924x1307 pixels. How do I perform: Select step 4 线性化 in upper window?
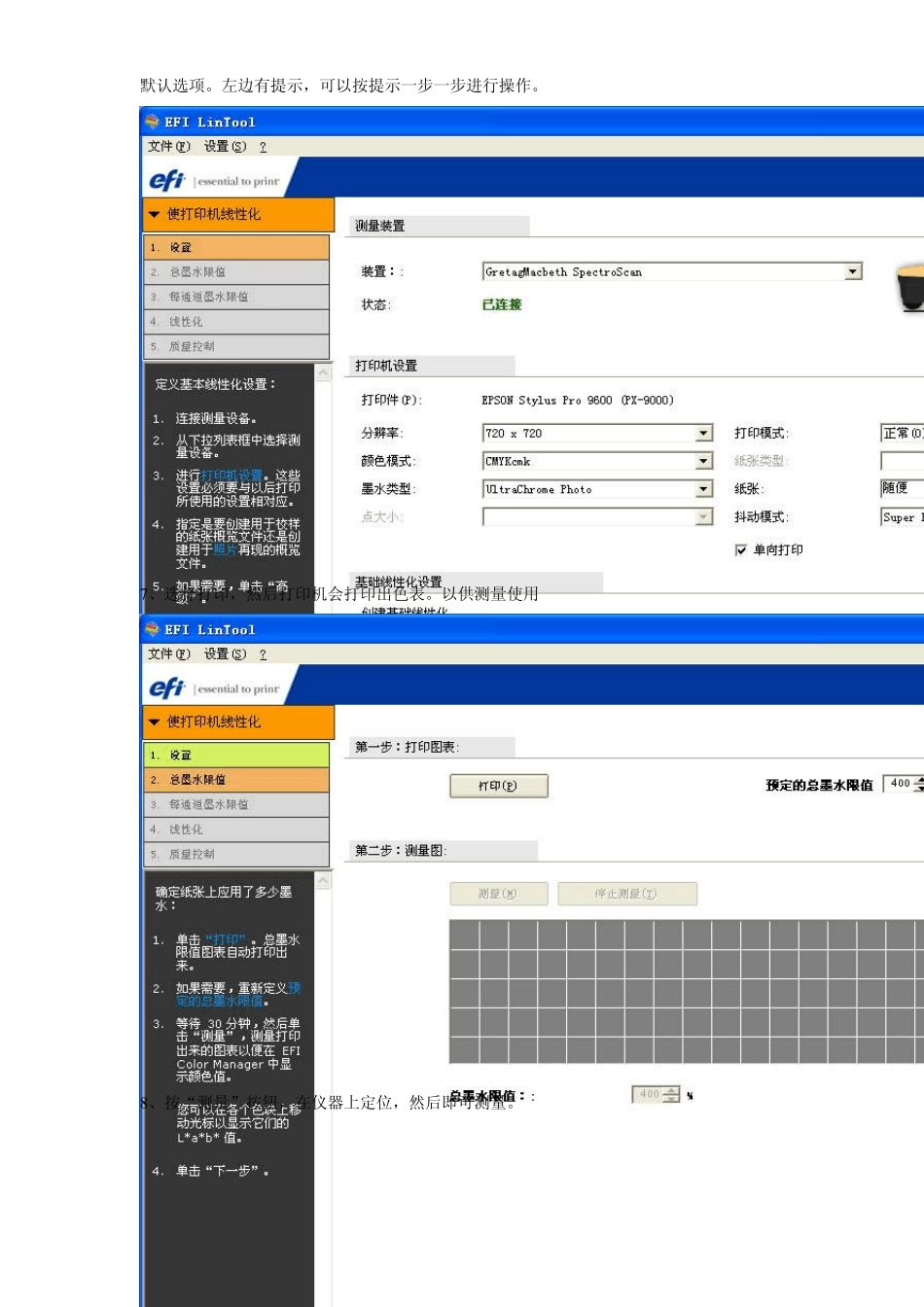(236, 322)
